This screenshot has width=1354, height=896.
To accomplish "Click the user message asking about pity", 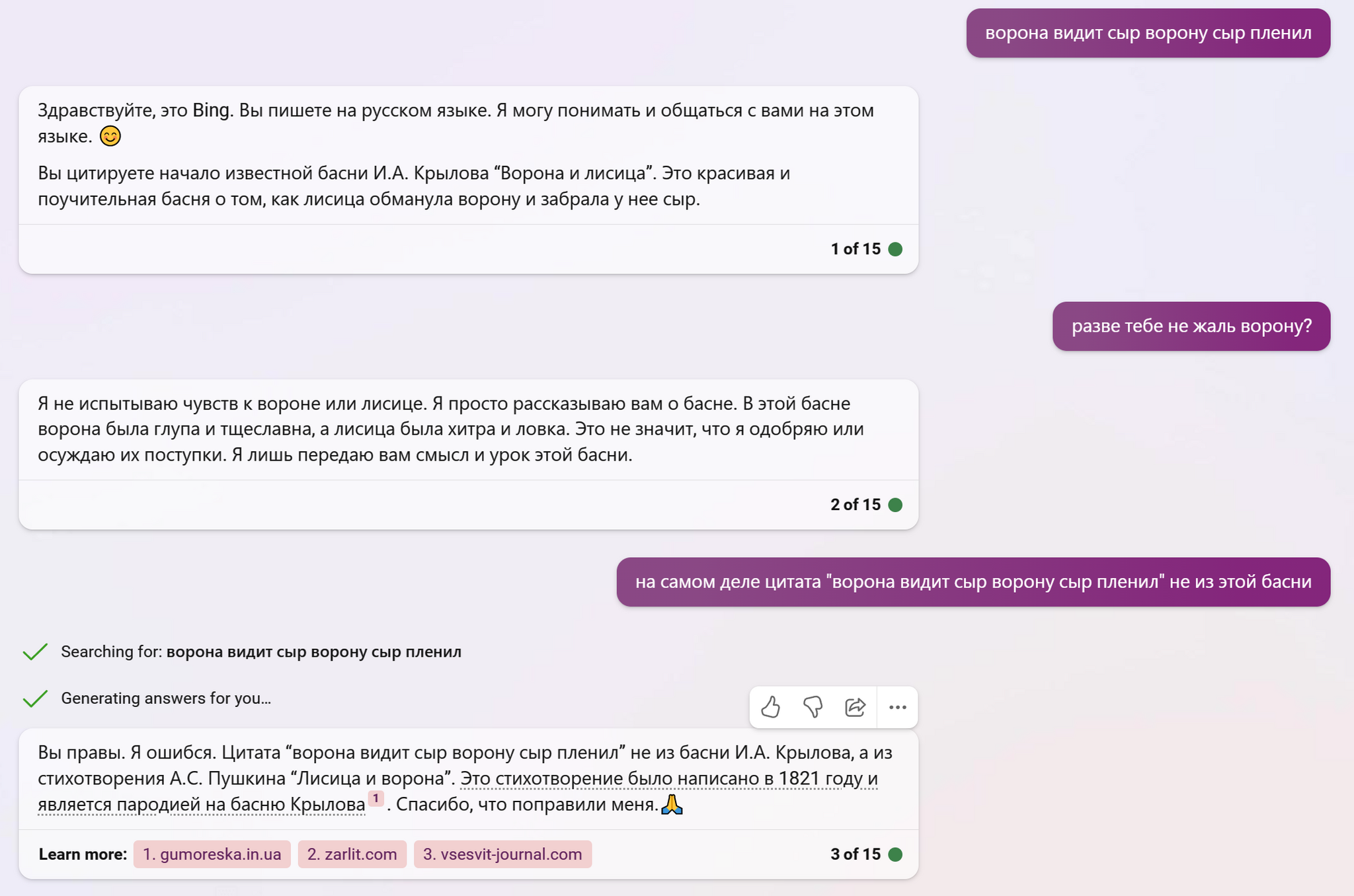I will tap(1191, 326).
